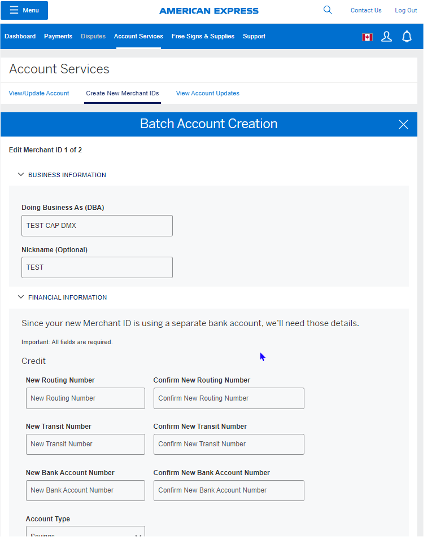Select Account Services in navigation bar
This screenshot has width=424, height=537.
click(x=138, y=36)
